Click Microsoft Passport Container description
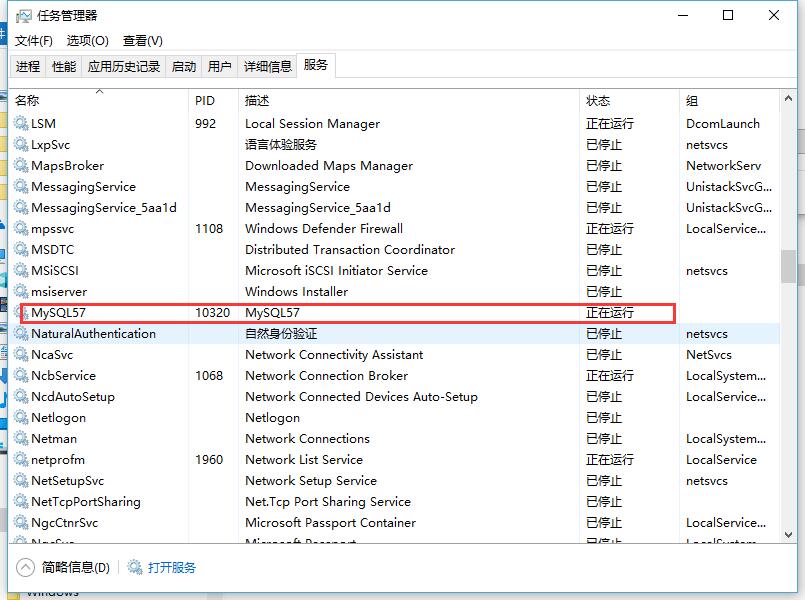This screenshot has width=805, height=600. (x=331, y=522)
